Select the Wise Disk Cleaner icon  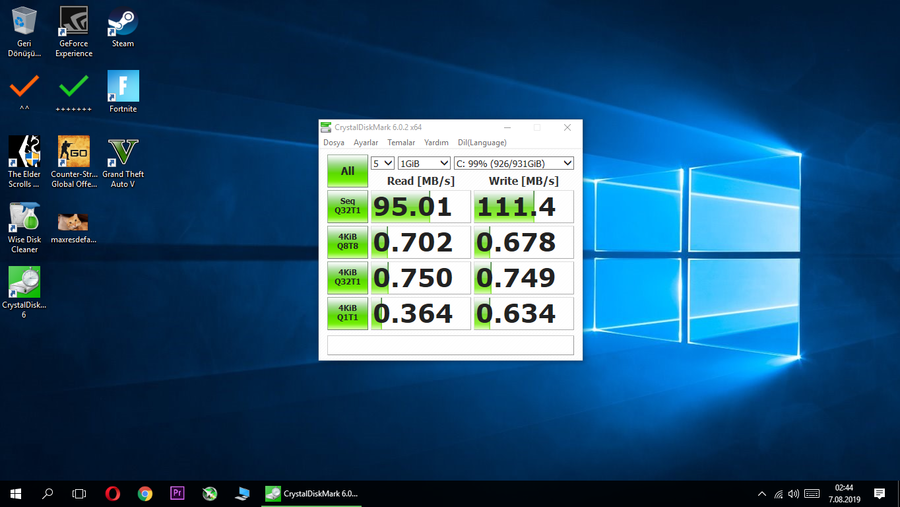[x=24, y=218]
